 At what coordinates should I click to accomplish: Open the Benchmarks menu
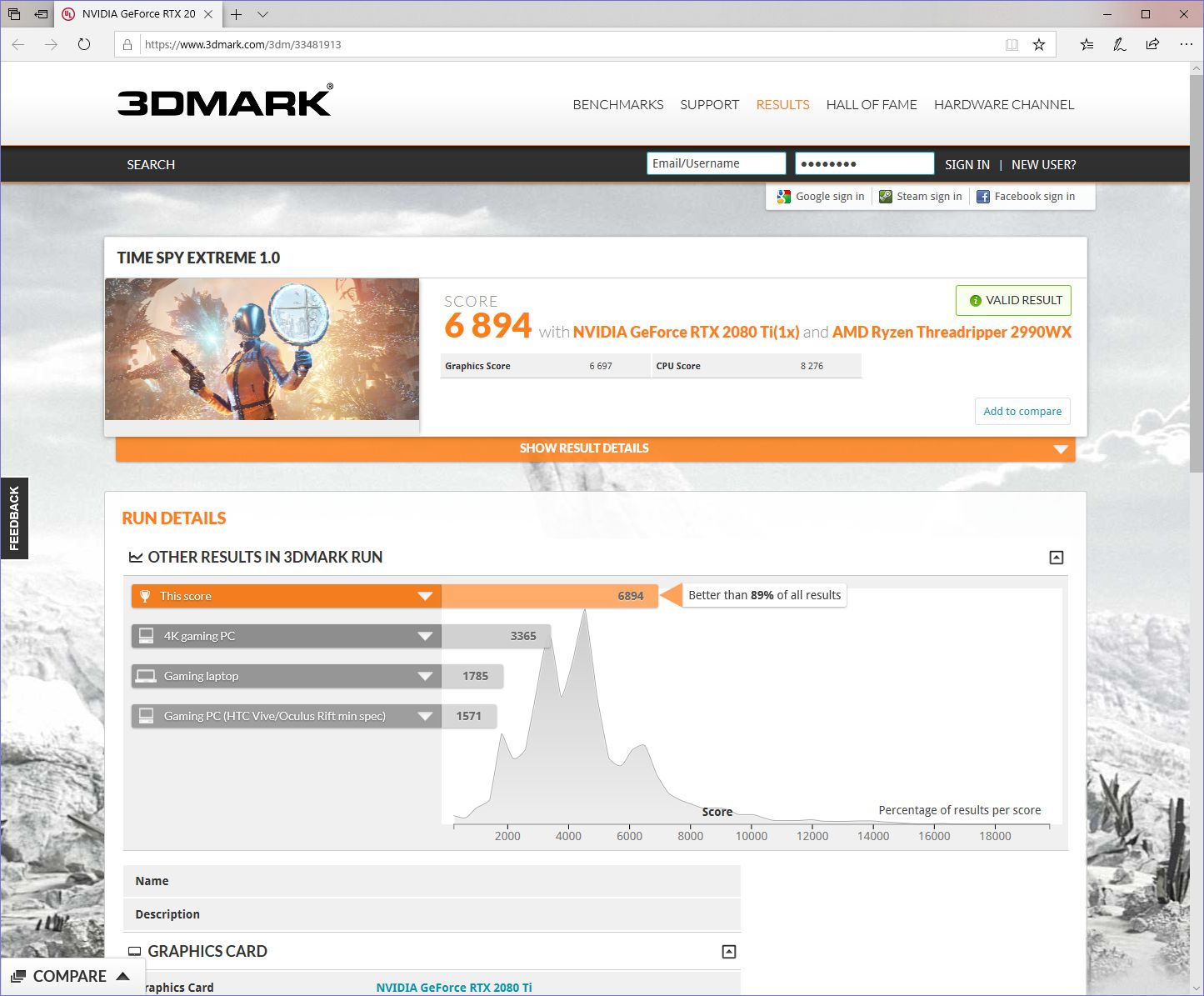[618, 104]
